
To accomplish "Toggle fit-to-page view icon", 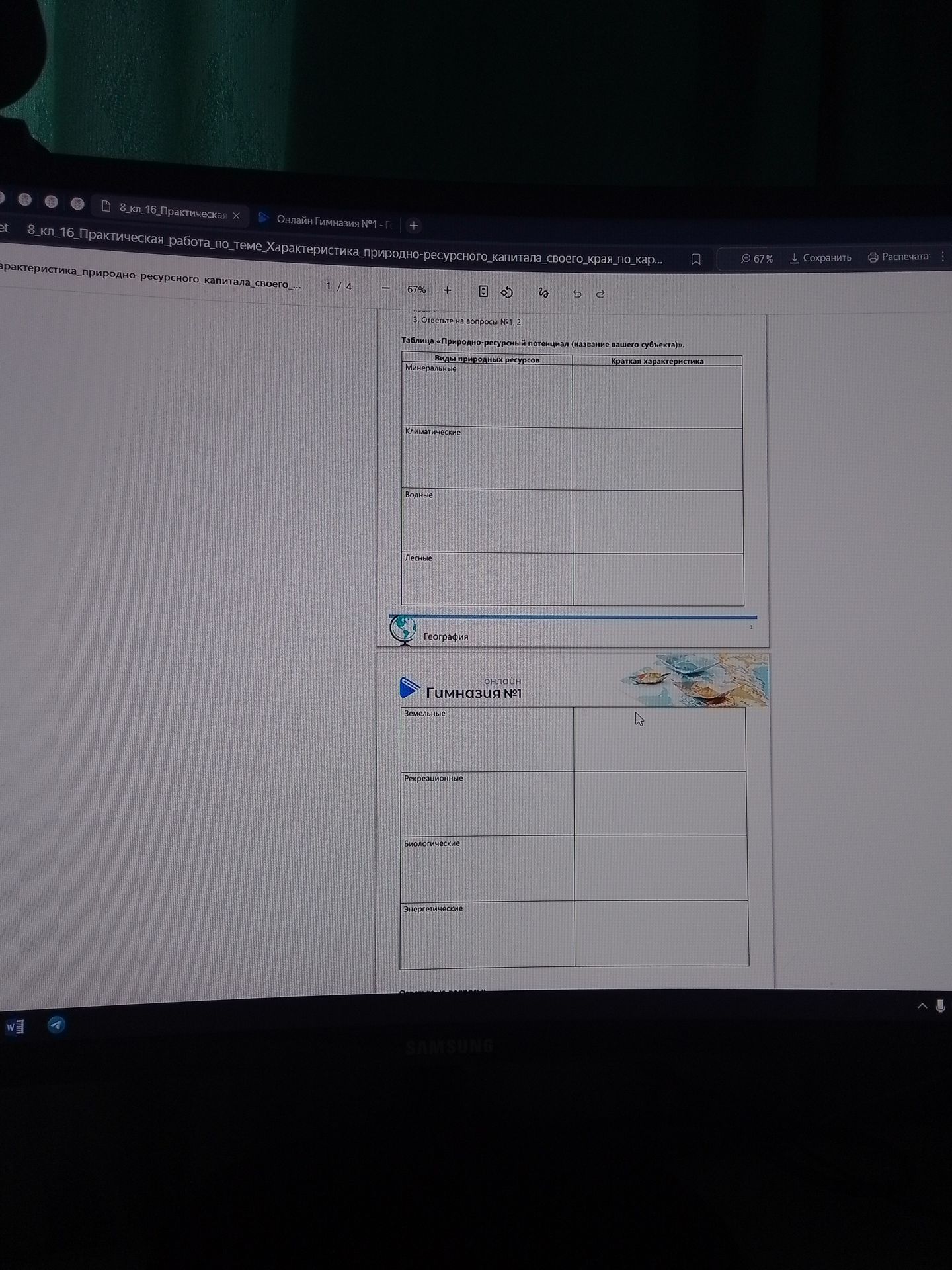I will pyautogui.click(x=483, y=292).
